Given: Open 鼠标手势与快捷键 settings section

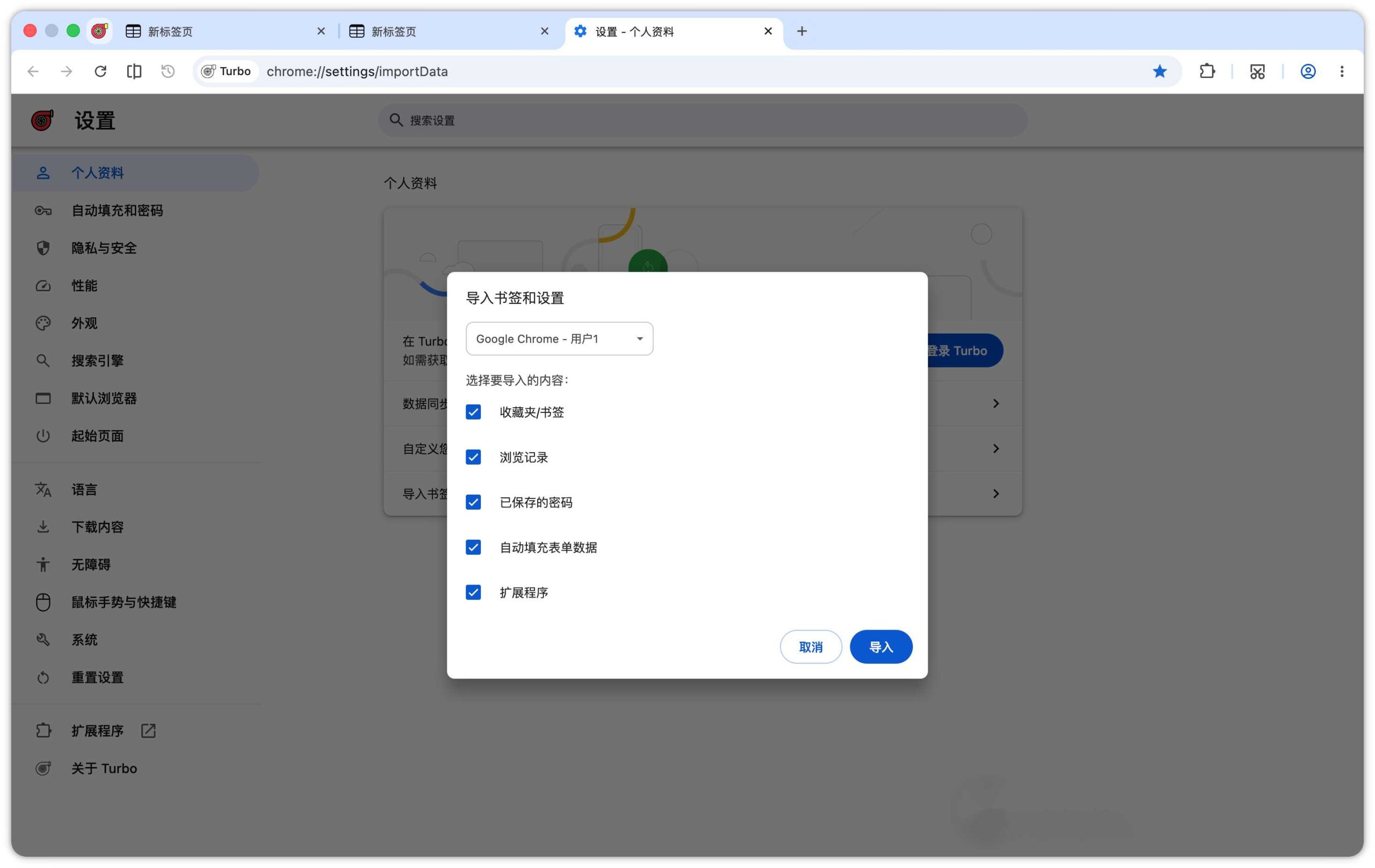Looking at the screenshot, I should (x=135, y=602).
